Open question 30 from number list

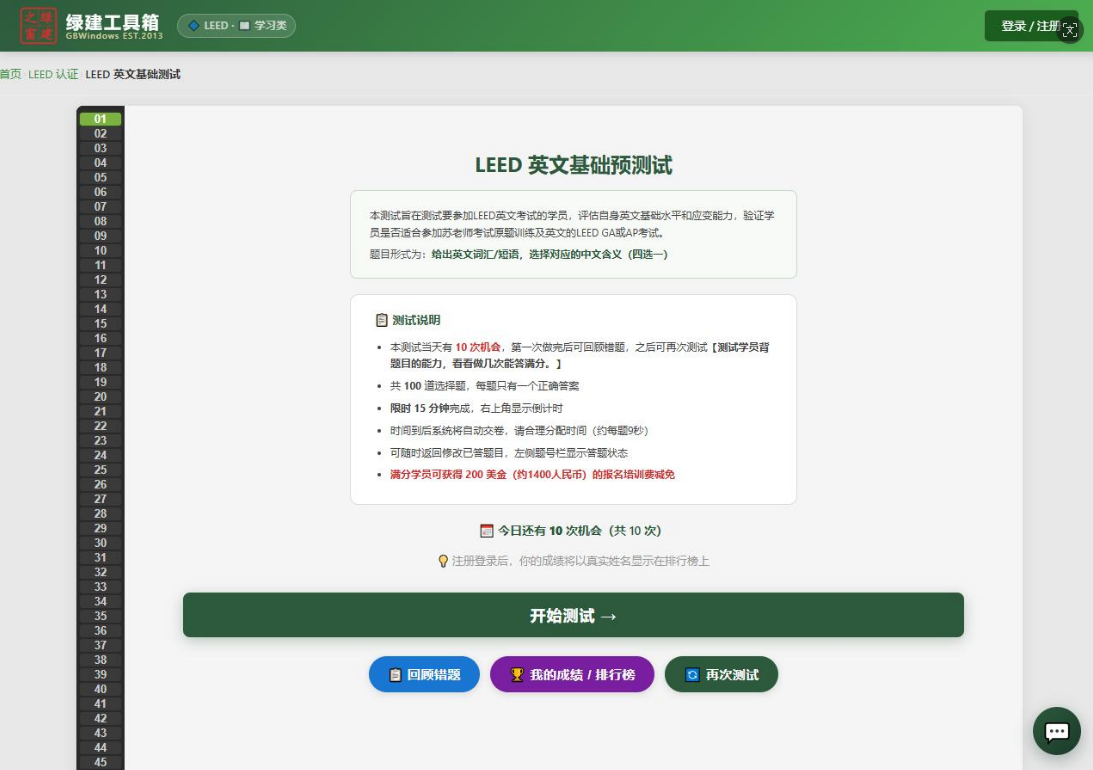coord(100,544)
